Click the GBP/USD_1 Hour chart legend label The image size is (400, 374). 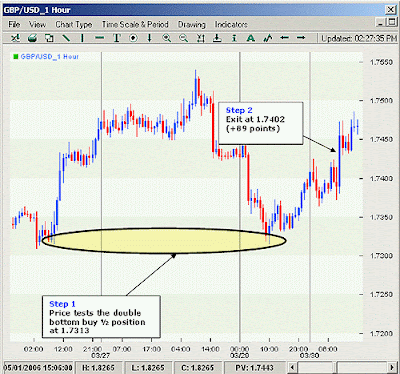pos(50,57)
